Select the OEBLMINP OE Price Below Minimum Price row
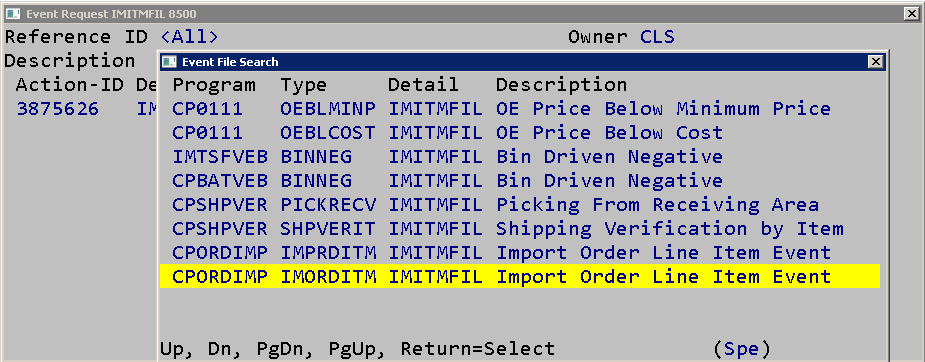Image resolution: width=925 pixels, height=362 pixels. pos(520,109)
